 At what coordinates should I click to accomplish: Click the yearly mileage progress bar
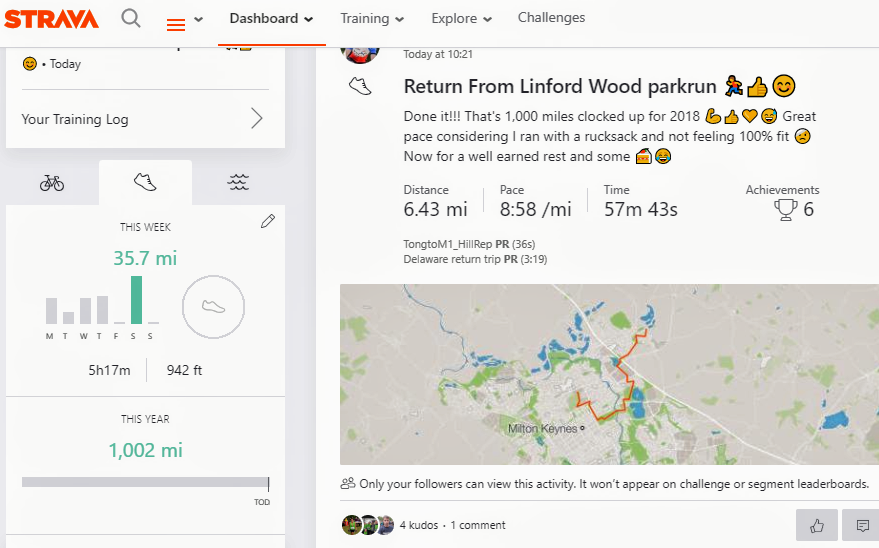tap(145, 482)
